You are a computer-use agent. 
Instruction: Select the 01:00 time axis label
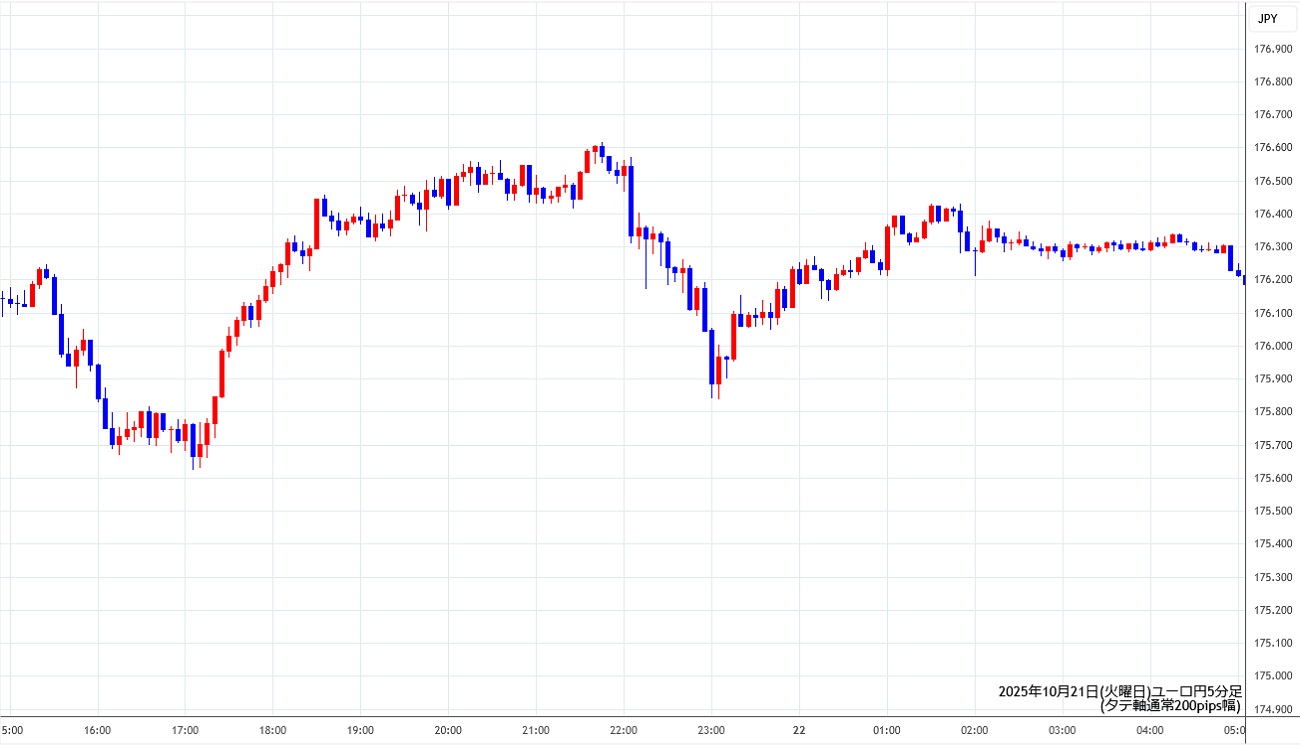(x=887, y=730)
